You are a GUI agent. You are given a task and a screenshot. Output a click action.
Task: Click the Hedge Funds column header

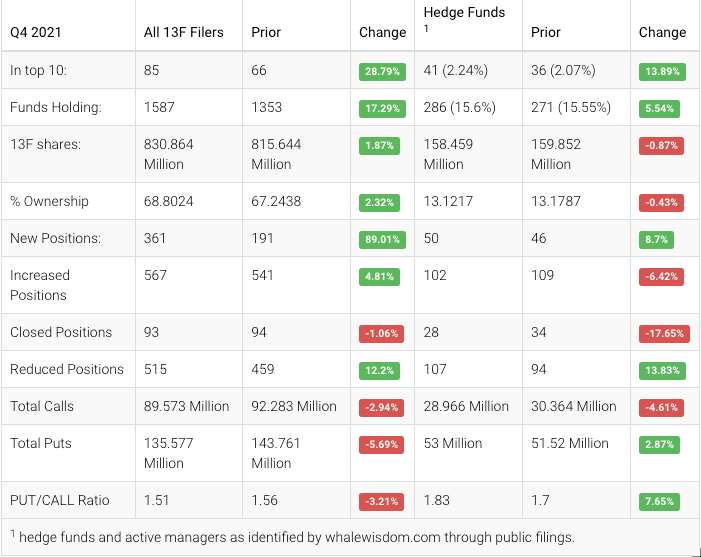pos(465,13)
